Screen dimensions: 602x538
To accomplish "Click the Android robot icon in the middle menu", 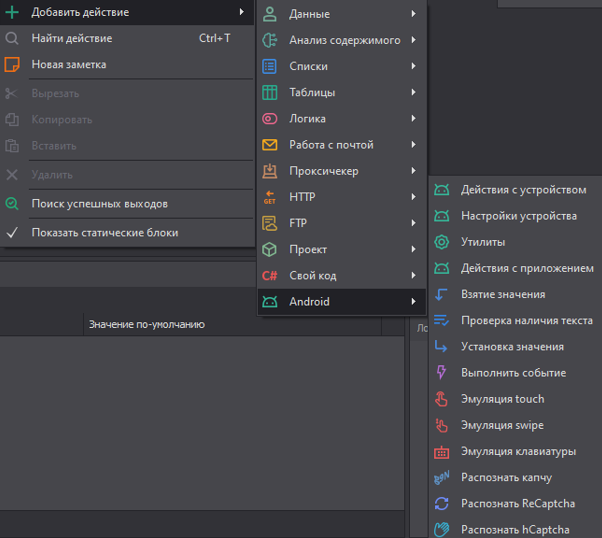I will click(x=270, y=302).
